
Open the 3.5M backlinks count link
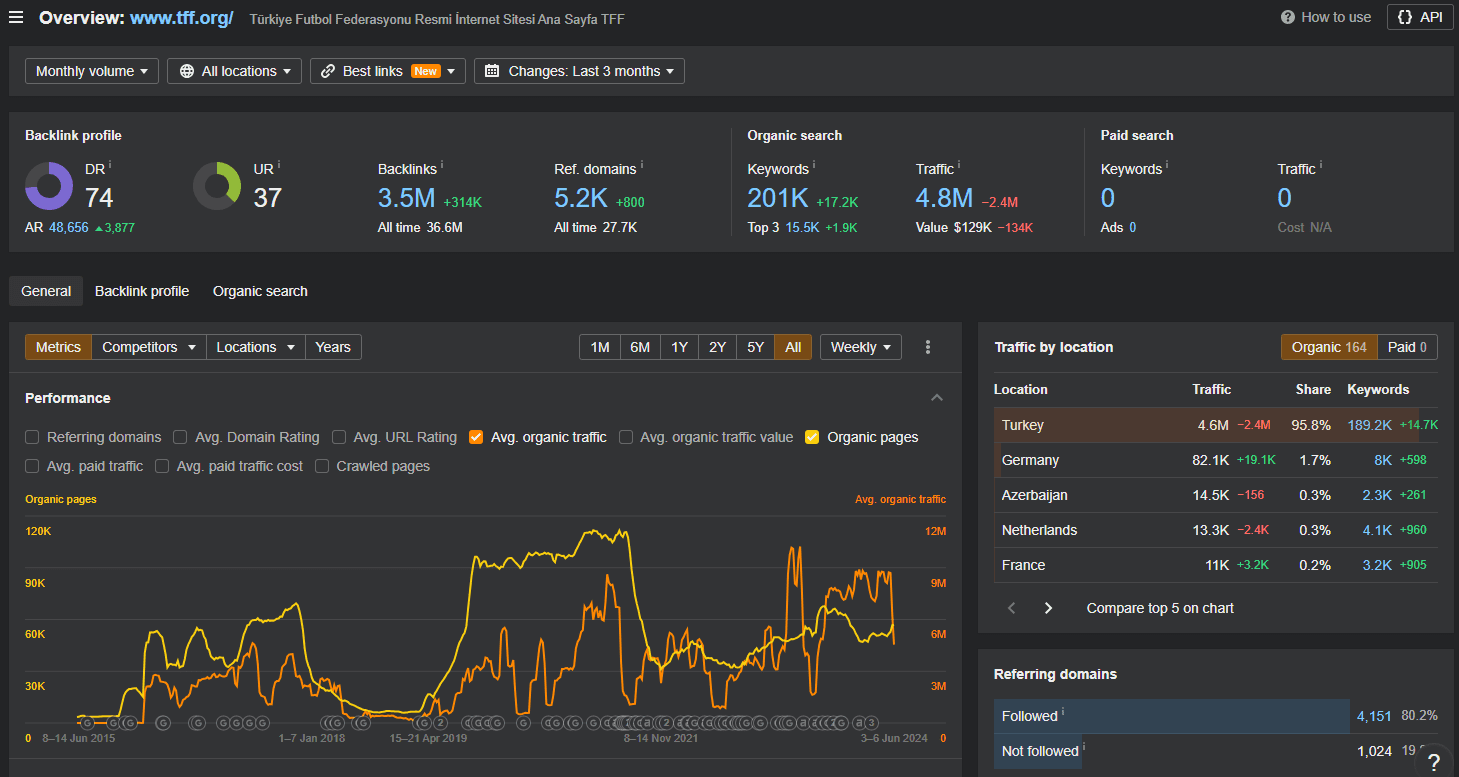(406, 198)
